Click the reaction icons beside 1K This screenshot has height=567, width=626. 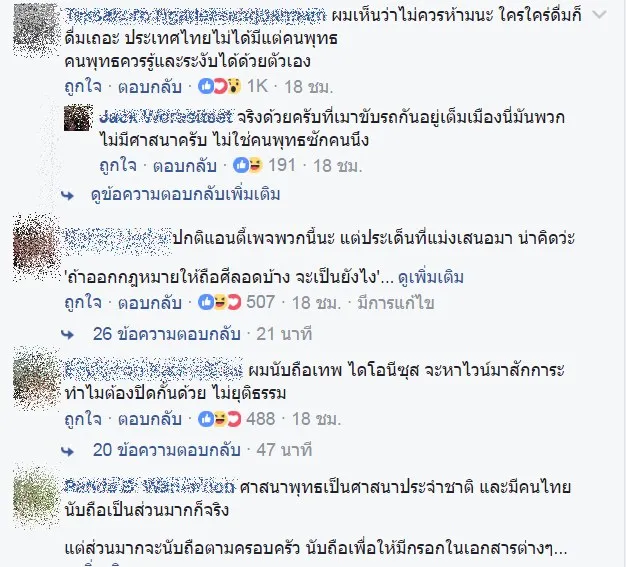coord(220,86)
